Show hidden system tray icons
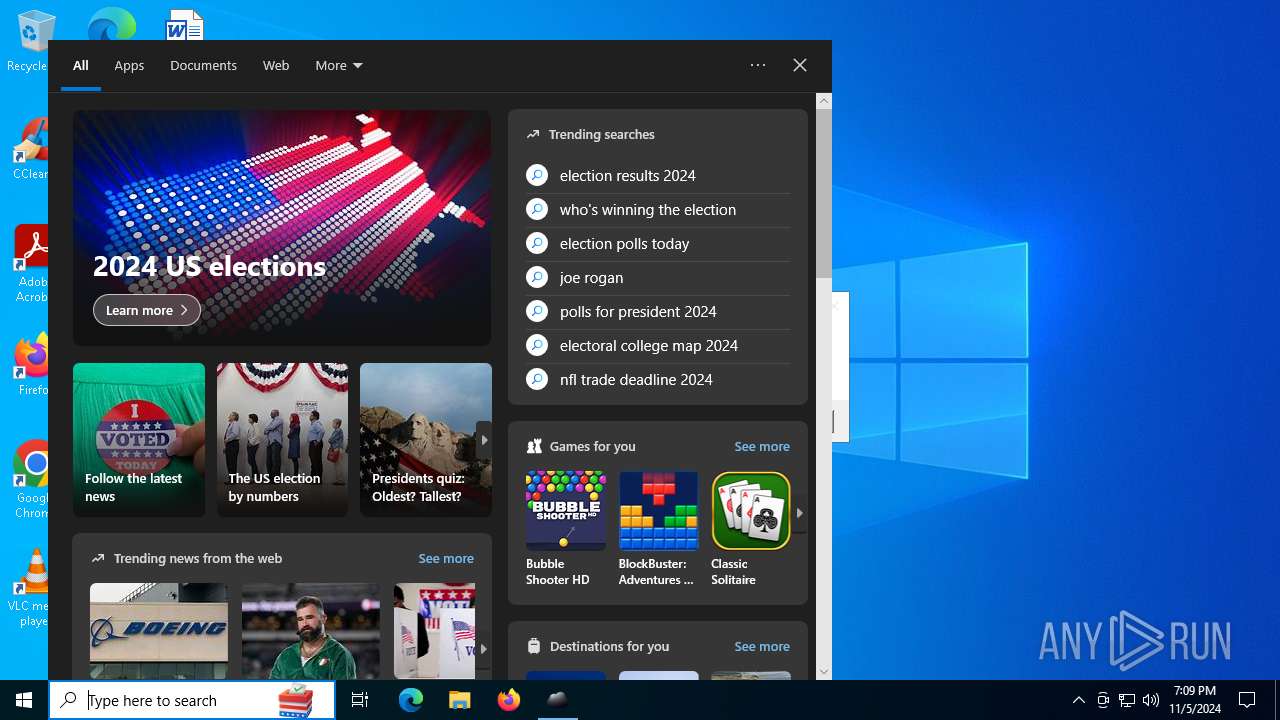Screen dimensions: 1280x720 click(x=1078, y=700)
